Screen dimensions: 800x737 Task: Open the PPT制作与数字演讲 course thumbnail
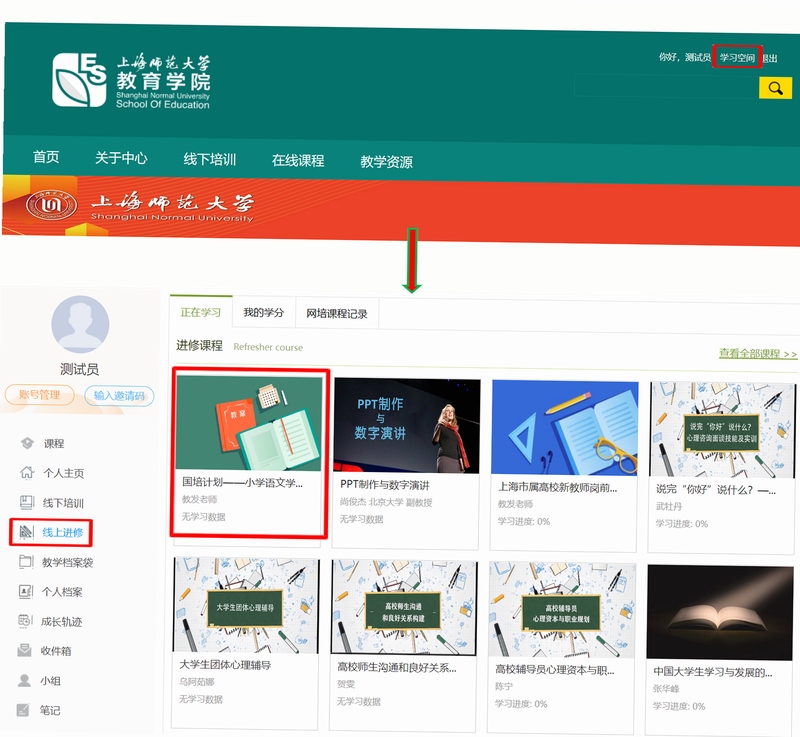pyautogui.click(x=407, y=426)
